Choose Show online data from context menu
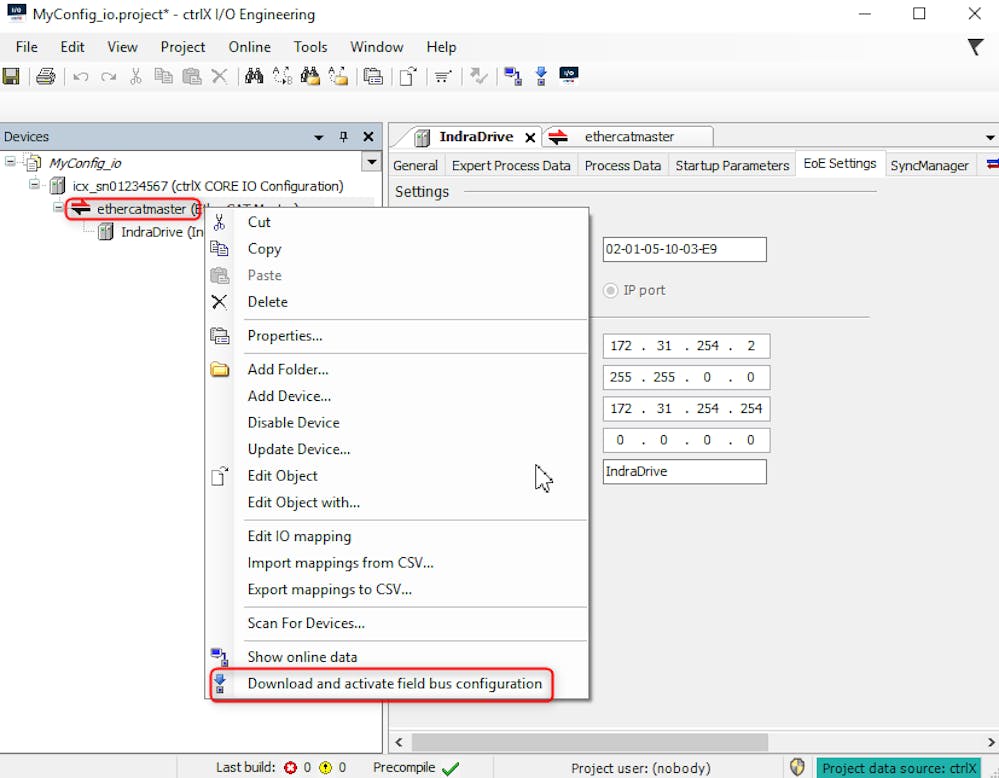 click(397, 657)
